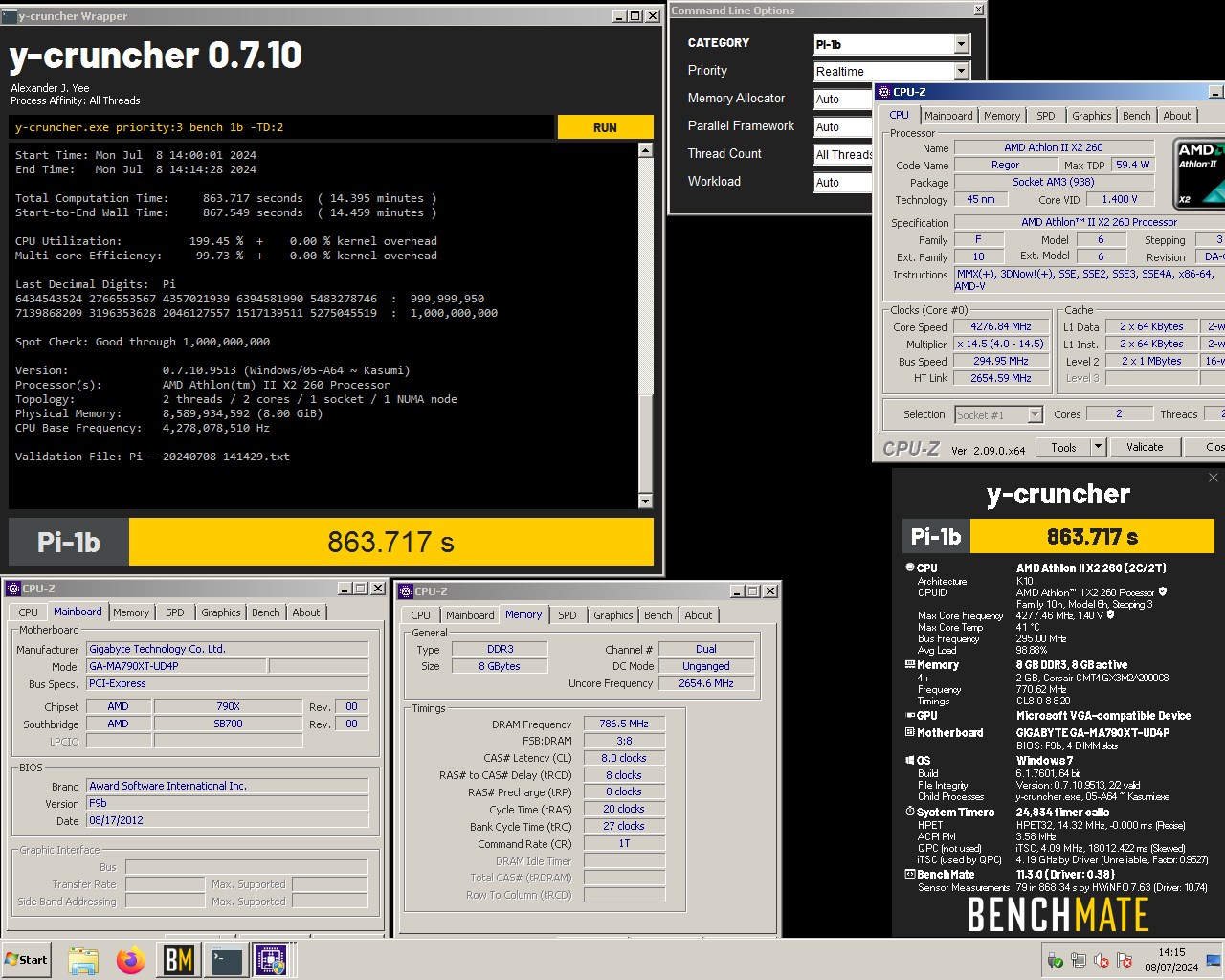Click the 863.717 s yellow result bar

click(390, 543)
